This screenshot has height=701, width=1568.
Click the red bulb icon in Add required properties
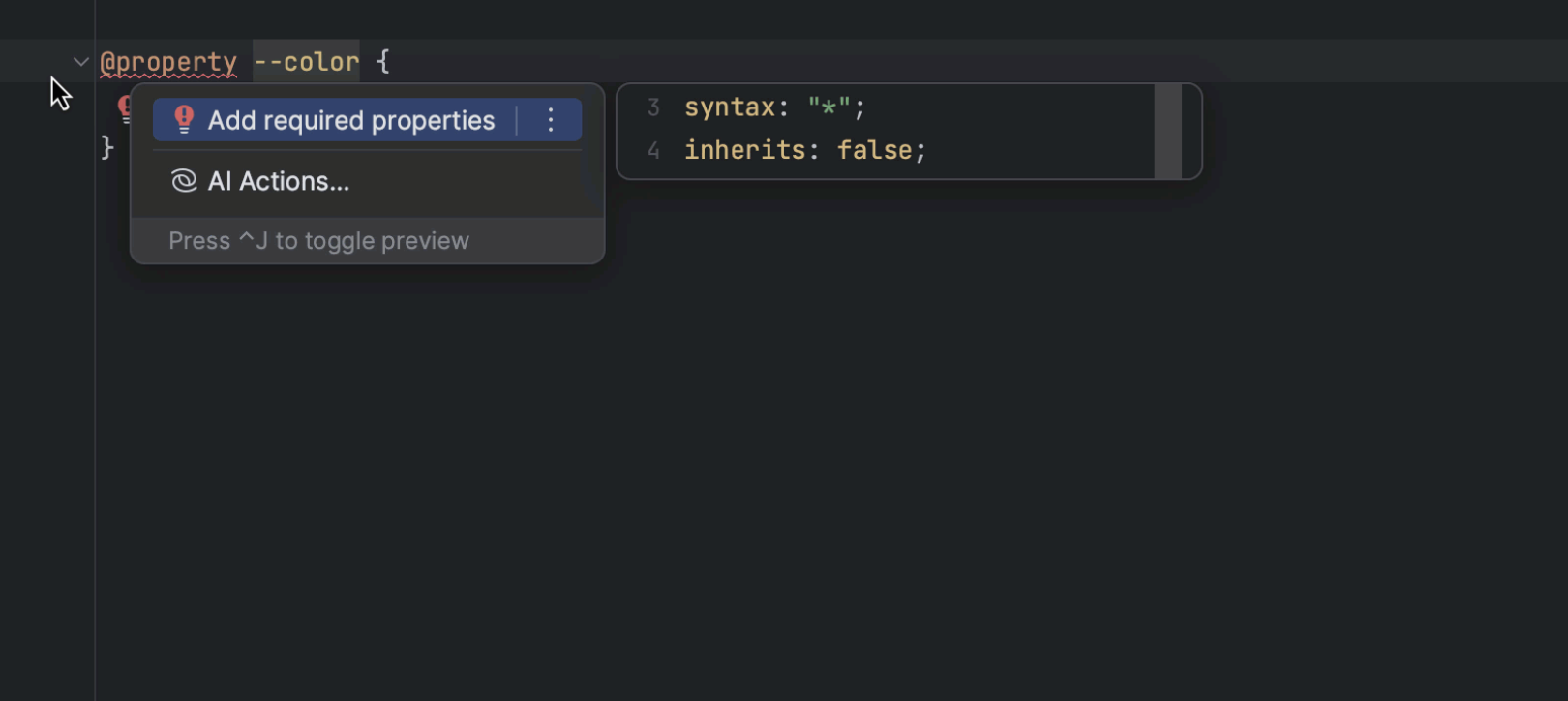click(184, 120)
